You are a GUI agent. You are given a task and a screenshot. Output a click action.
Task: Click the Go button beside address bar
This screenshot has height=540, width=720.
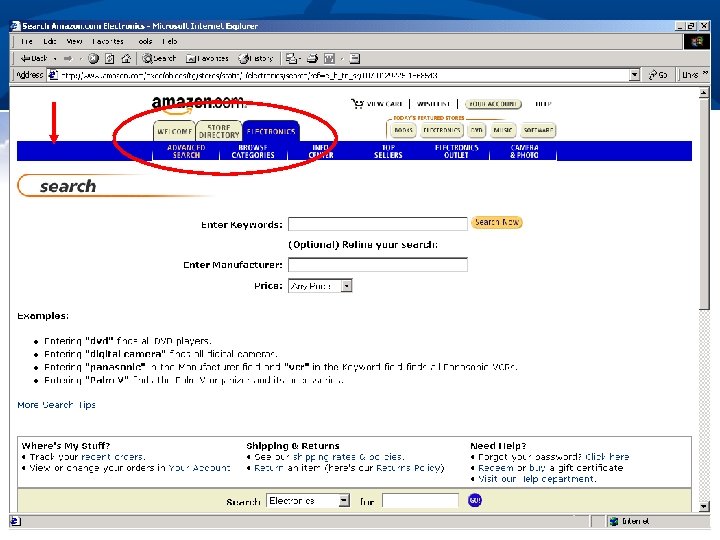(658, 75)
